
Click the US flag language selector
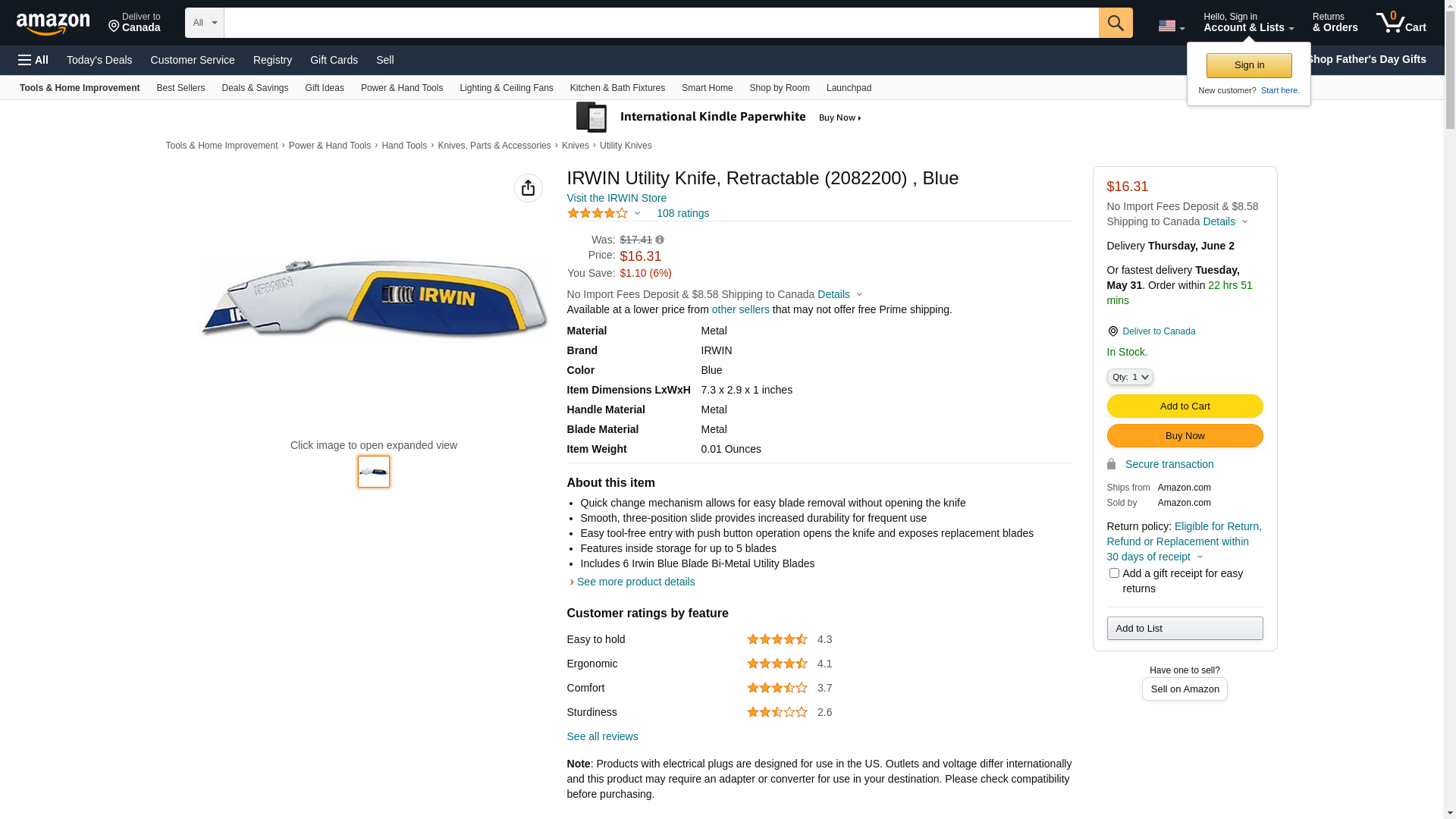[1171, 26]
